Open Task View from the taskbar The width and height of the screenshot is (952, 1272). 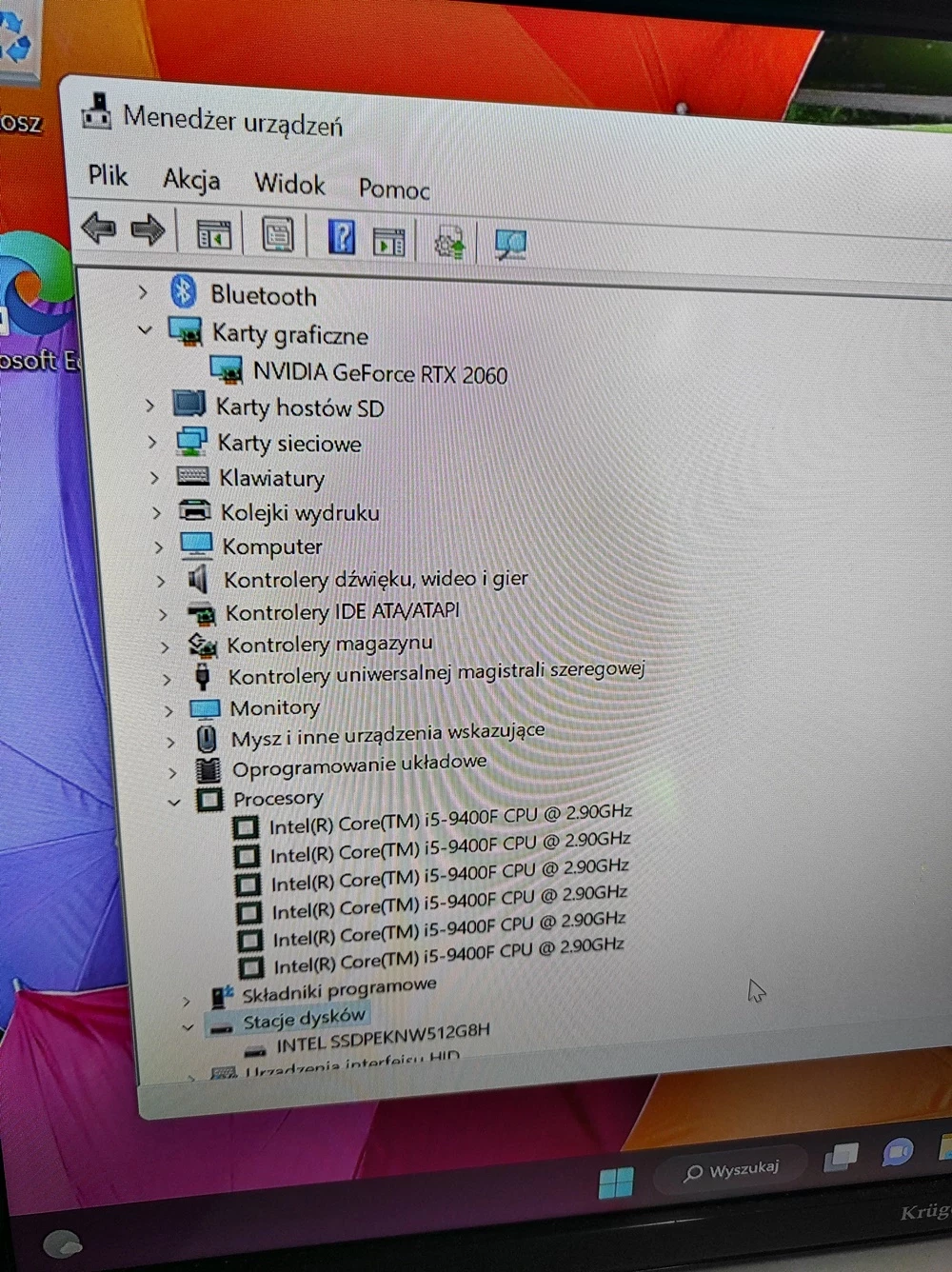pos(841,1156)
